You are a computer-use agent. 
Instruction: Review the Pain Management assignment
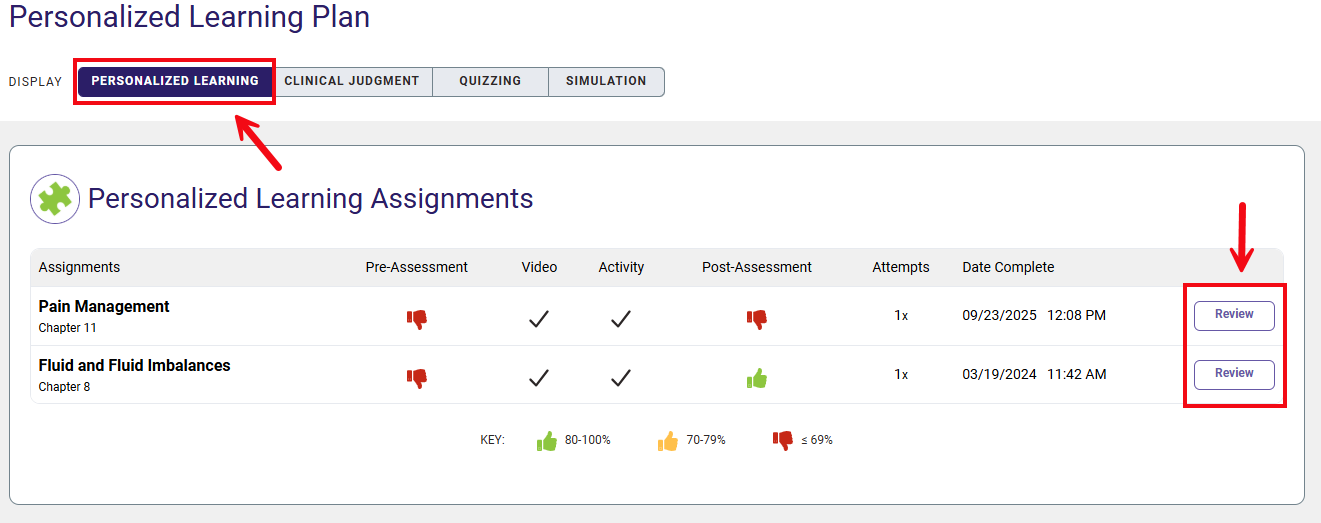(1234, 315)
